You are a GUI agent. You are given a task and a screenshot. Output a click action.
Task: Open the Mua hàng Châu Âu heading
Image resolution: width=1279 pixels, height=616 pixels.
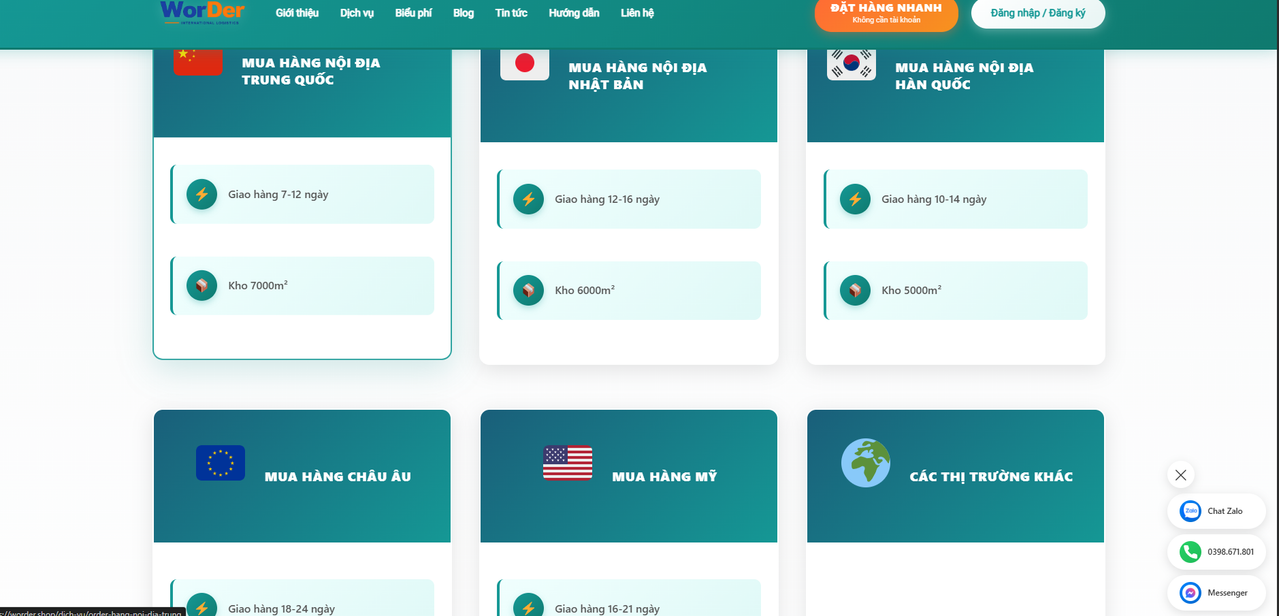[x=338, y=477]
